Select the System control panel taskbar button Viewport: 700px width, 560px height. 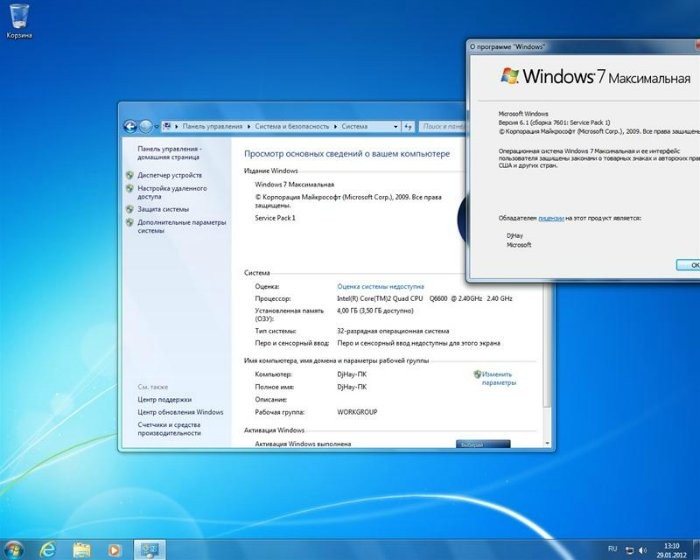150,550
